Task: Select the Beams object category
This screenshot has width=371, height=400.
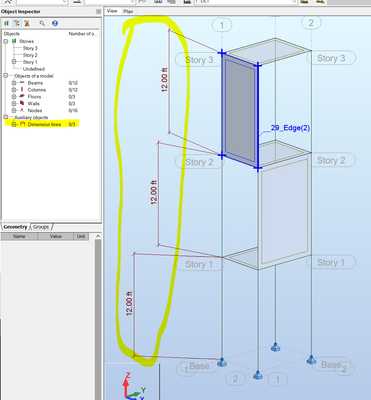Action: tap(35, 83)
